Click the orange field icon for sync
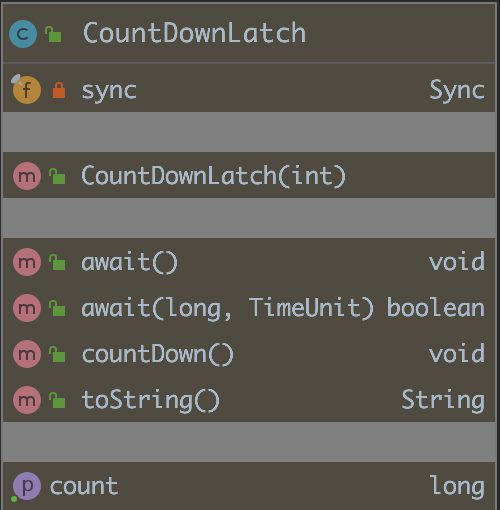This screenshot has height=510, width=500. [27, 90]
